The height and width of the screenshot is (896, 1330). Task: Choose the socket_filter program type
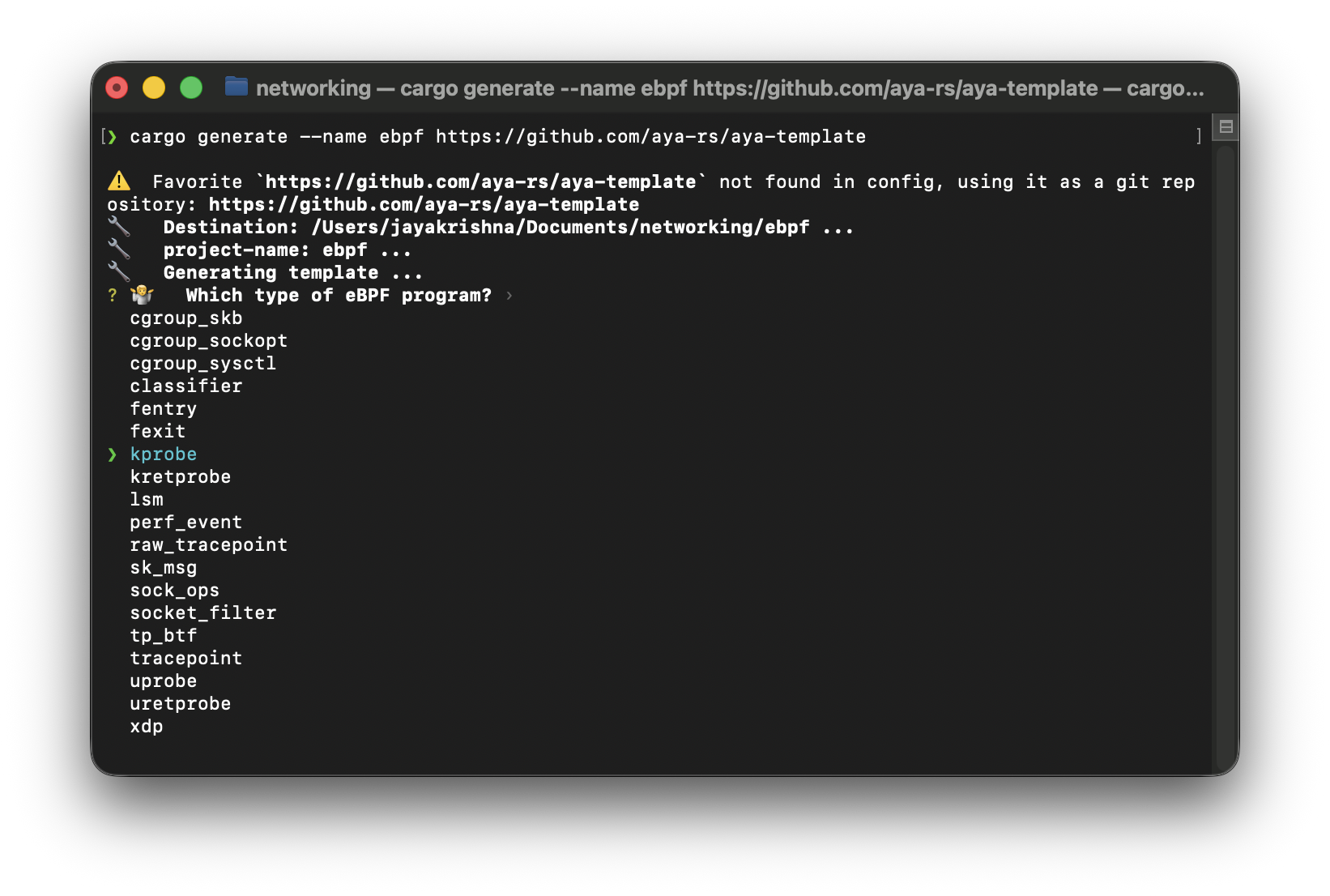click(x=203, y=612)
